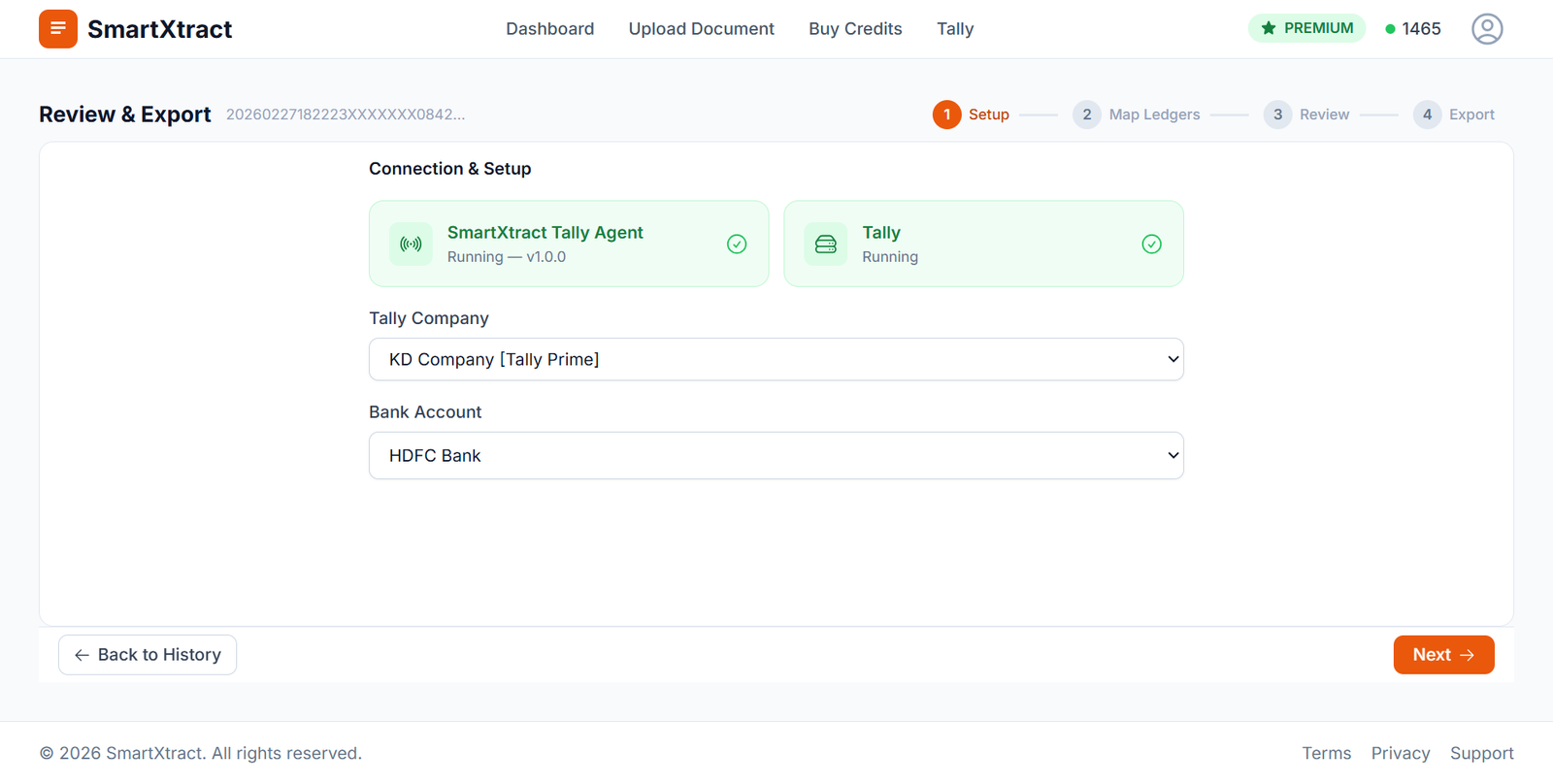Click the SmartXtract Tally Agent check mark
Screen dimensions: 1553x784
[737, 244]
